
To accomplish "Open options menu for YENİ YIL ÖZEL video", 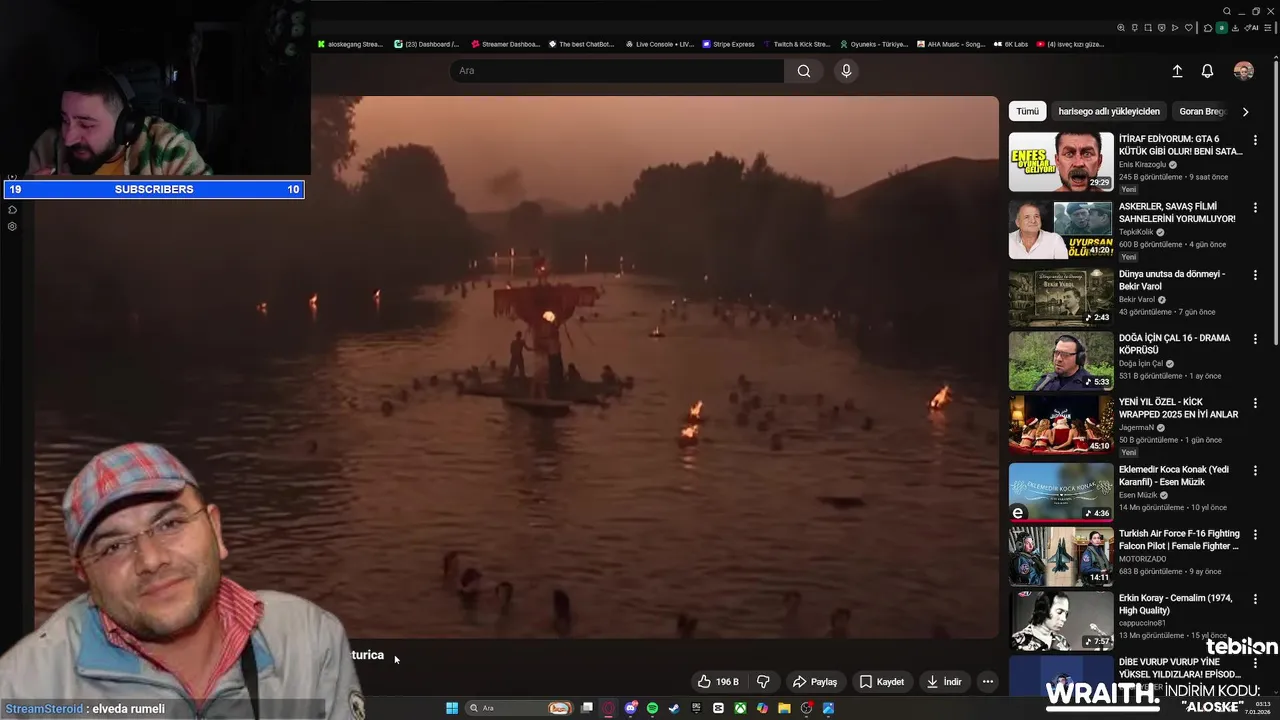I will pos(1255,403).
